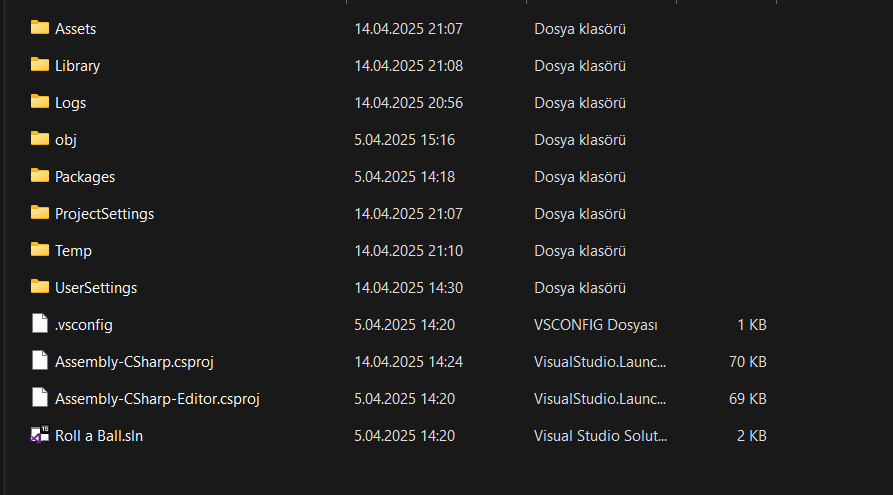Click the VSCONFIG Dosyası type text

coord(595,325)
